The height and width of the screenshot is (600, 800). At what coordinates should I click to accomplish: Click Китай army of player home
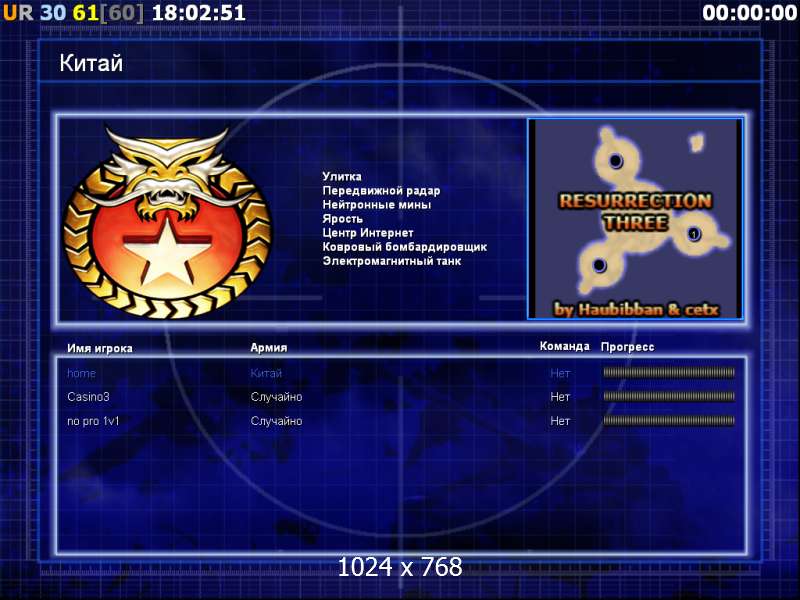(x=266, y=373)
